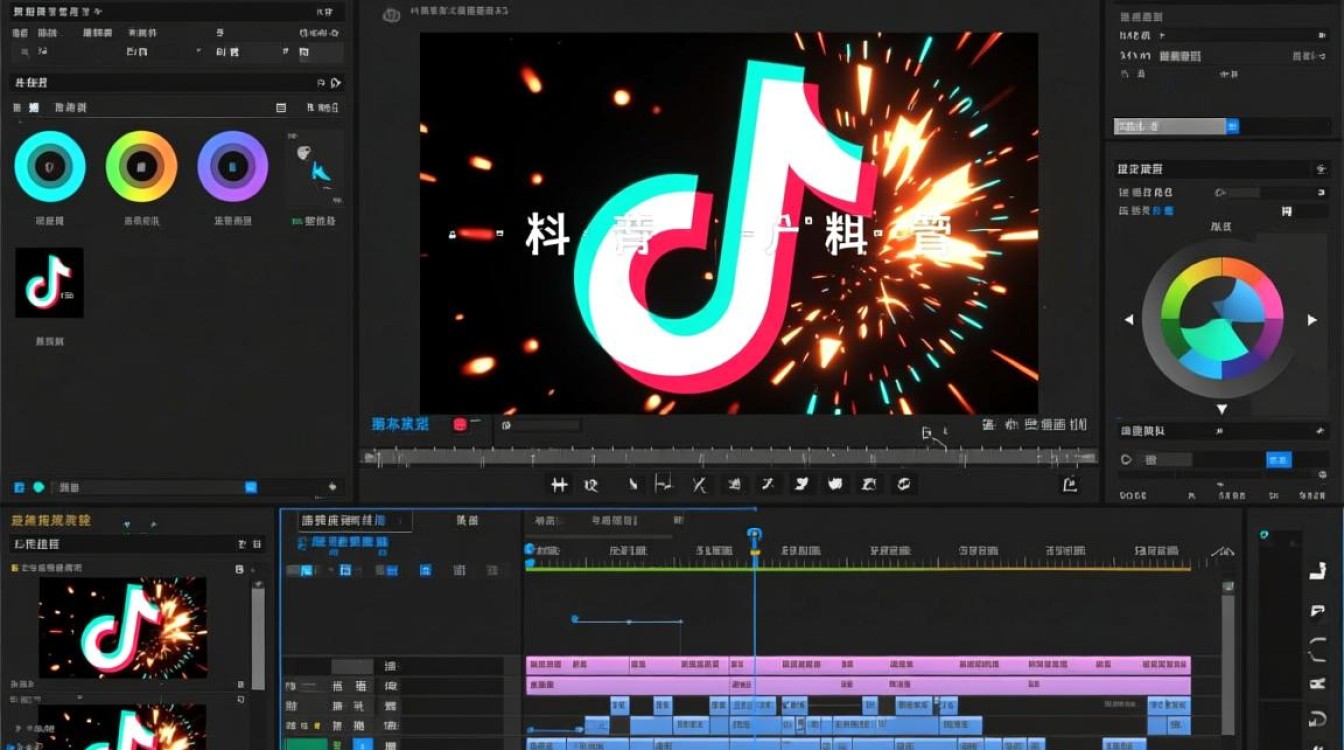Switch to the second timeline panel tab
This screenshot has width=1344, height=750.
(467, 521)
